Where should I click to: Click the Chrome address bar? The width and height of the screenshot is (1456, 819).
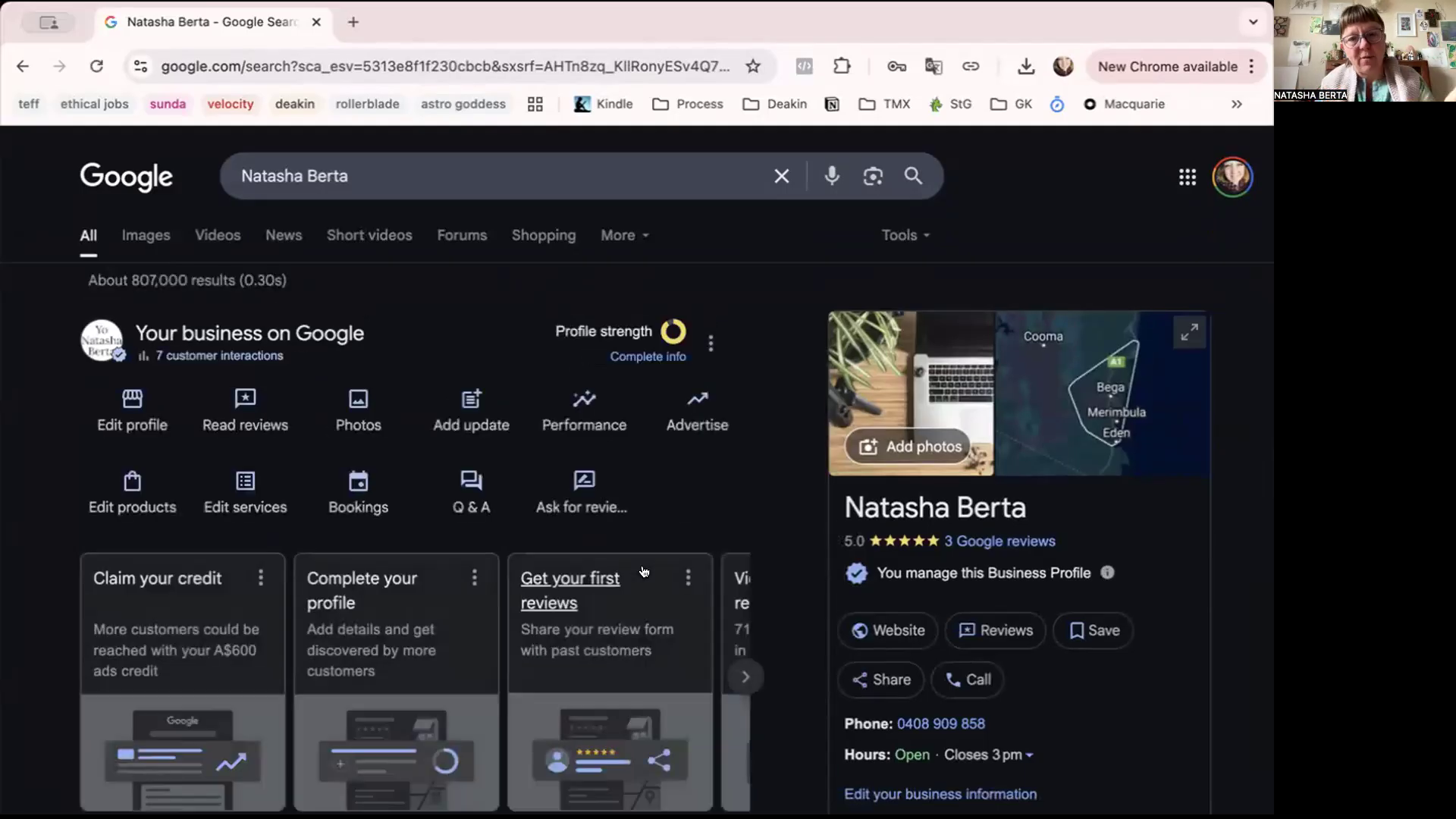[445, 66]
